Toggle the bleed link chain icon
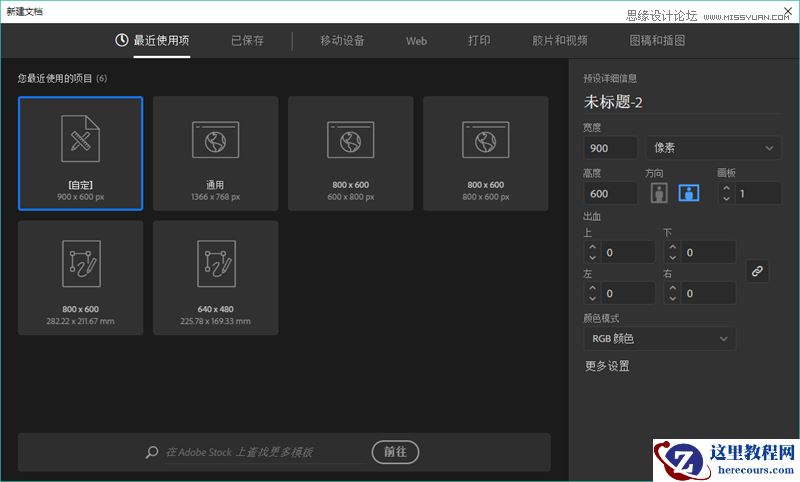The width and height of the screenshot is (800, 482). click(757, 271)
